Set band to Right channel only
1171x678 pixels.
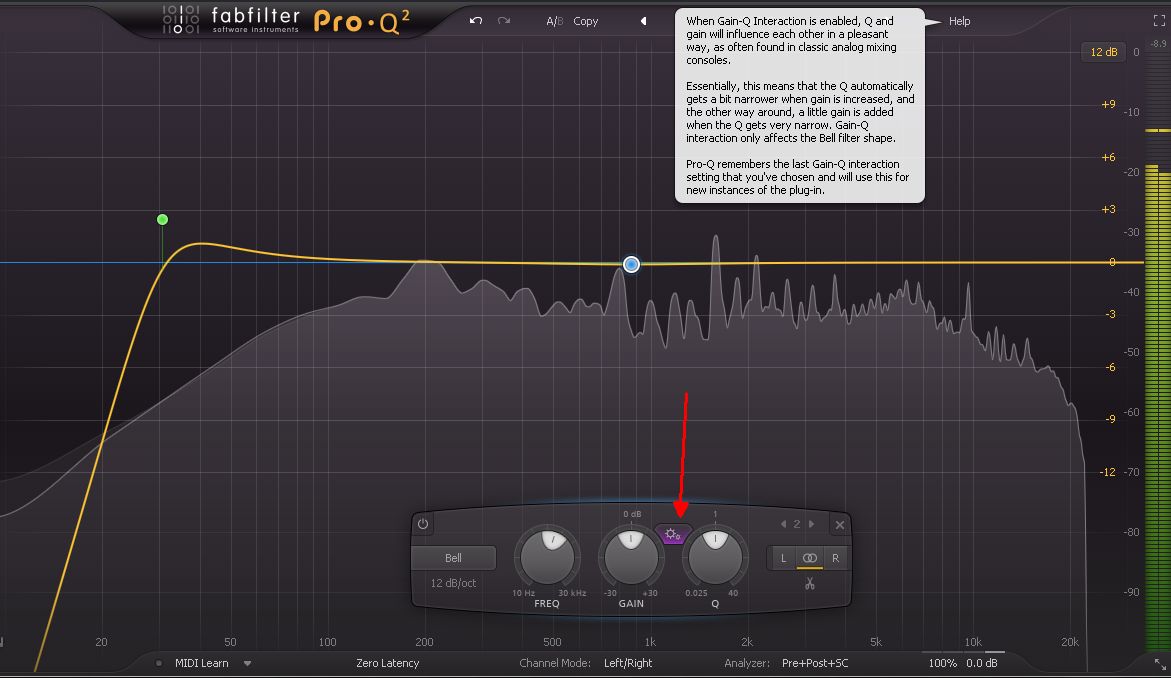pos(835,558)
